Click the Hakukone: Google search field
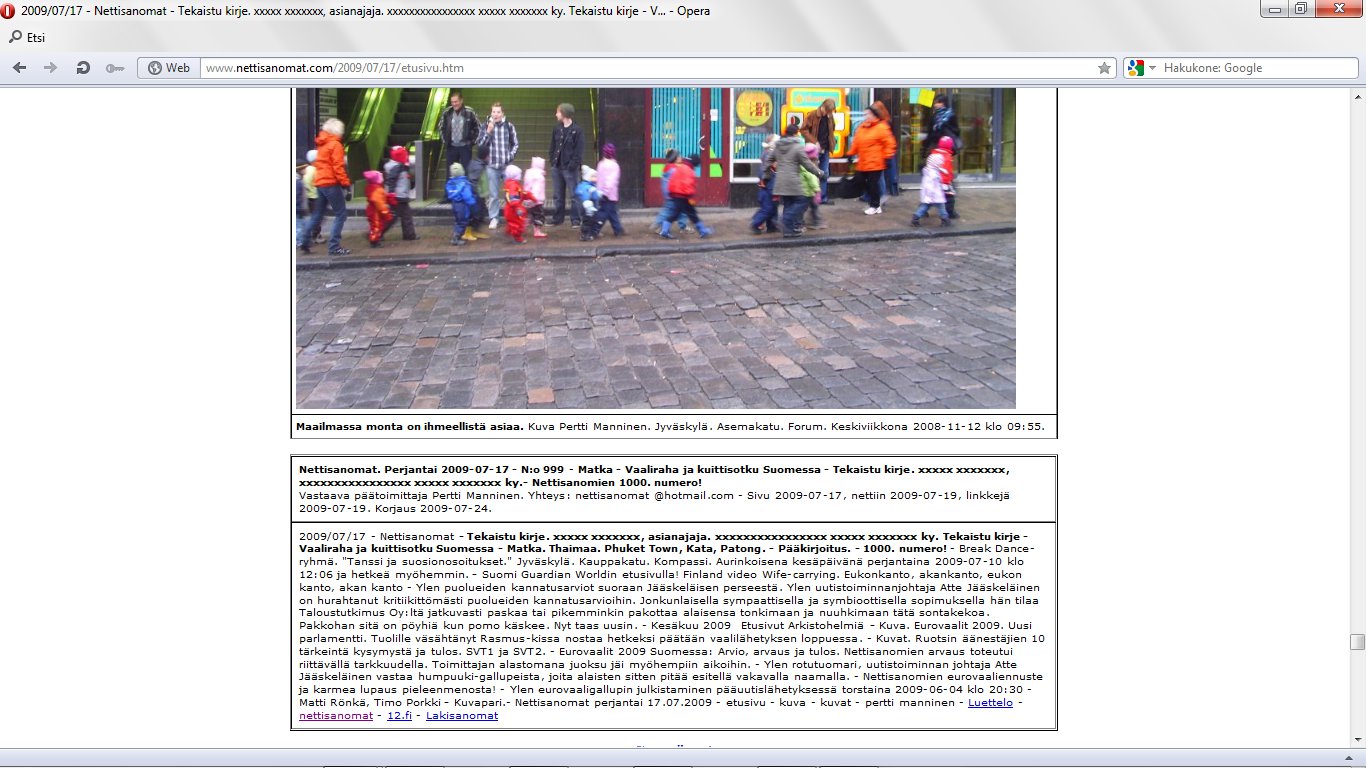The width and height of the screenshot is (1366, 768). (1255, 68)
